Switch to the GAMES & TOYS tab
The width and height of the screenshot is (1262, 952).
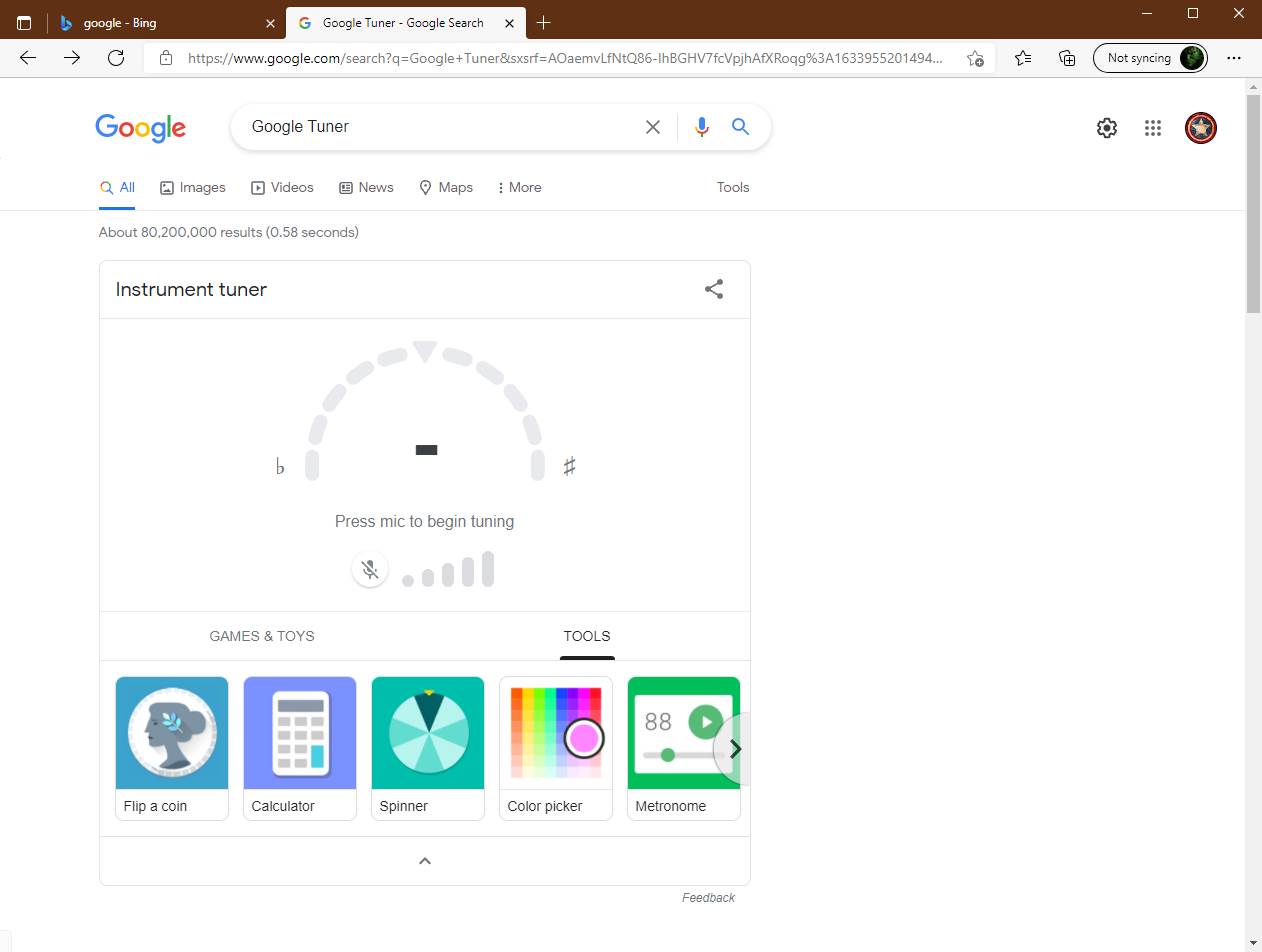click(261, 636)
